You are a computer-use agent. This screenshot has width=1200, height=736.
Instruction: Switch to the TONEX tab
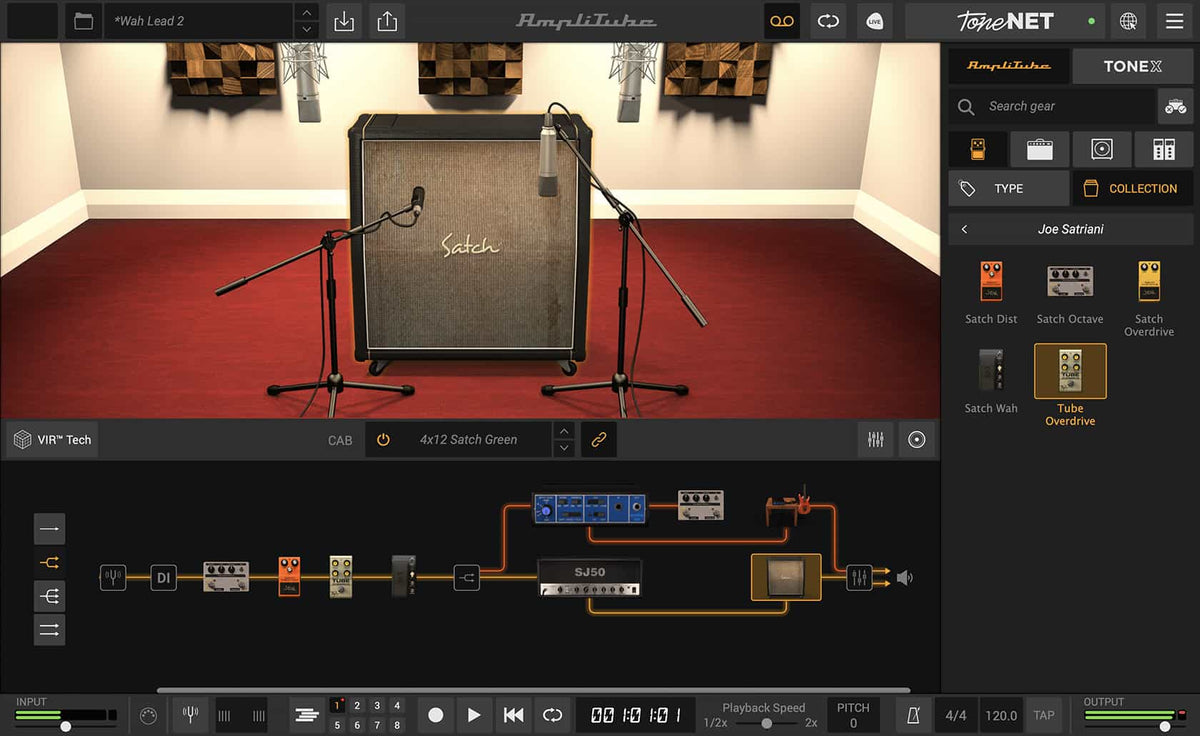1132,66
